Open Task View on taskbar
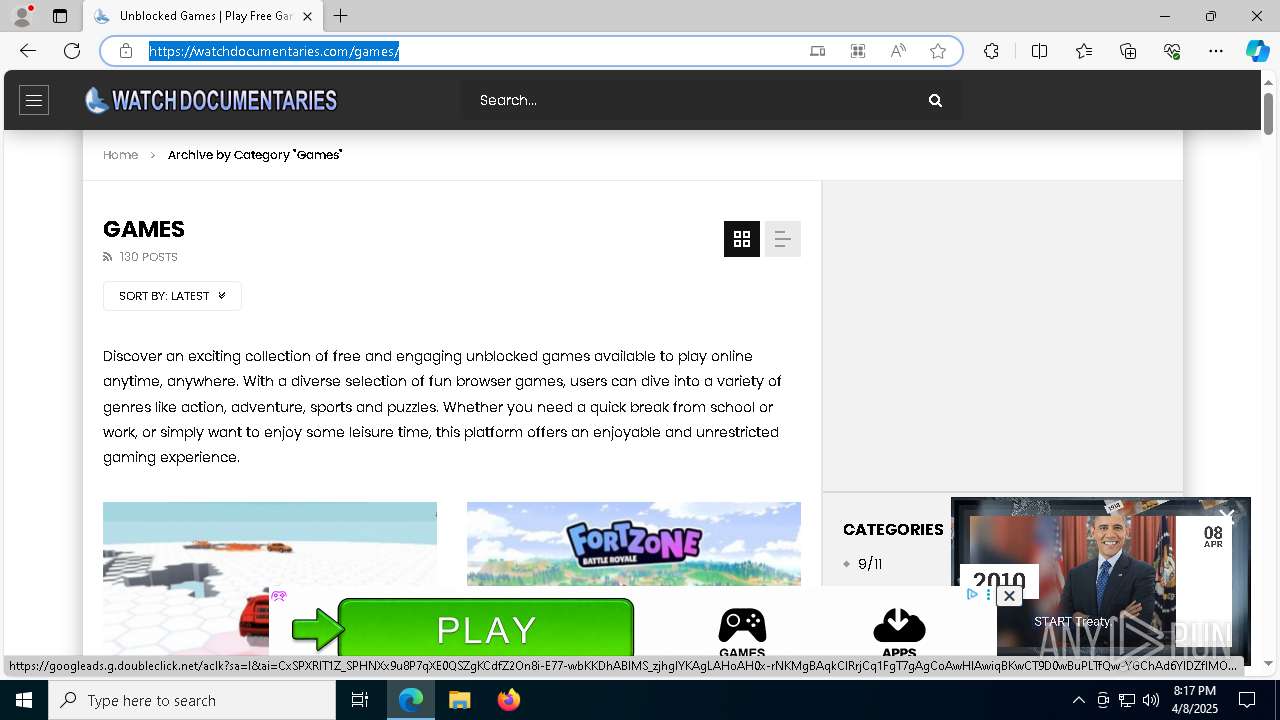Viewport: 1280px width, 720px height. tap(360, 700)
